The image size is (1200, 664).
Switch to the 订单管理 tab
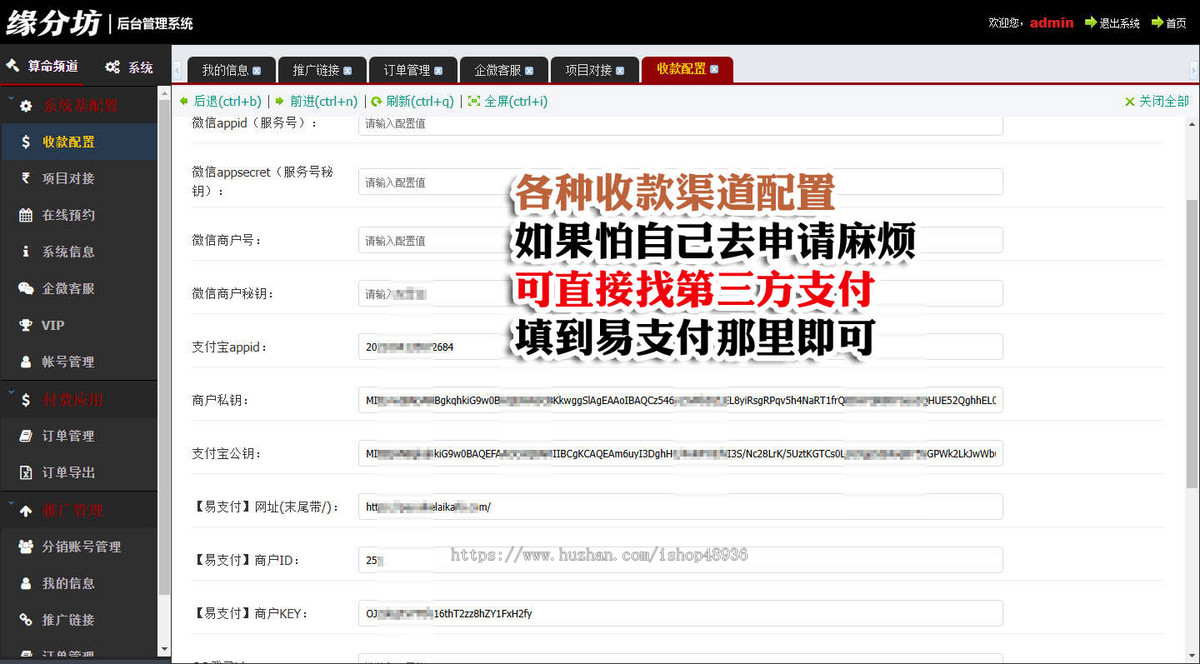coord(412,70)
